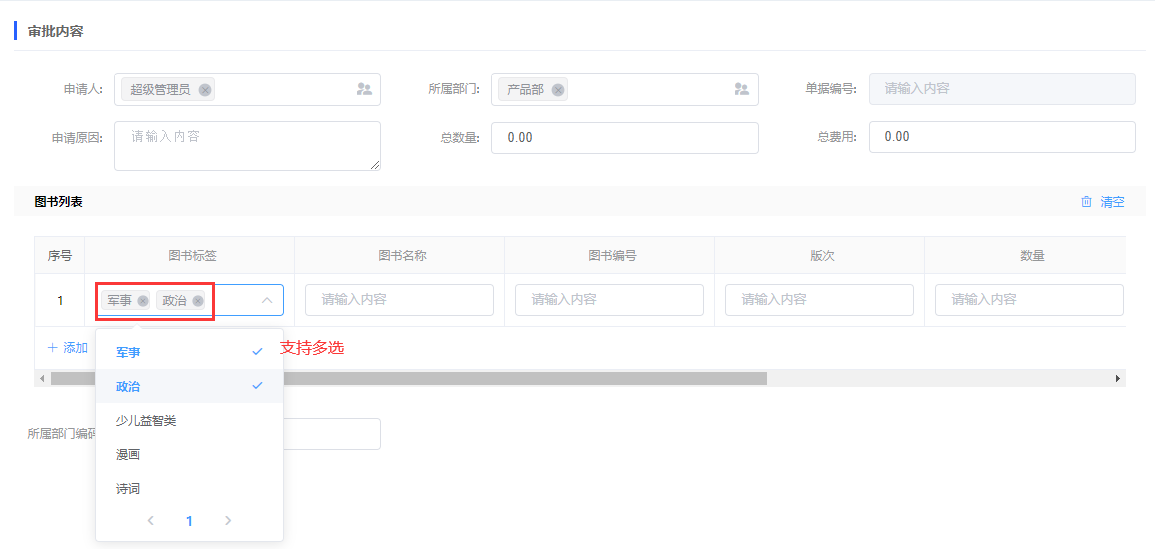The width and height of the screenshot is (1155, 549).
Task: Remove the 超级管理员 applicant tag
Action: 205,90
